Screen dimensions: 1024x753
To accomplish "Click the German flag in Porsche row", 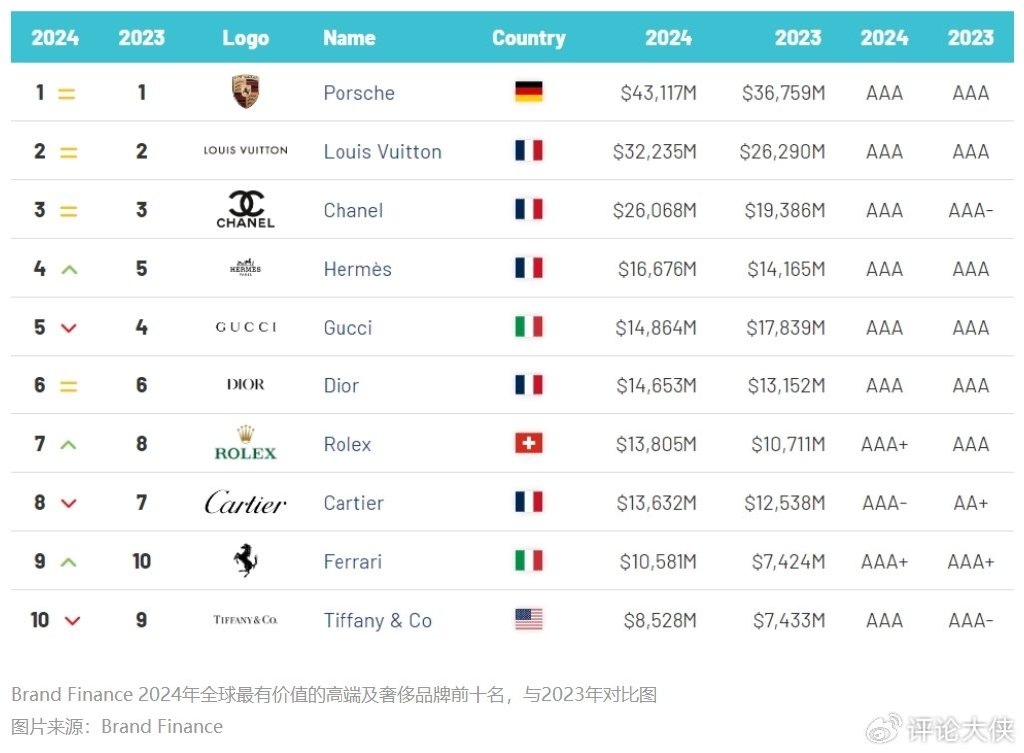I will (528, 93).
